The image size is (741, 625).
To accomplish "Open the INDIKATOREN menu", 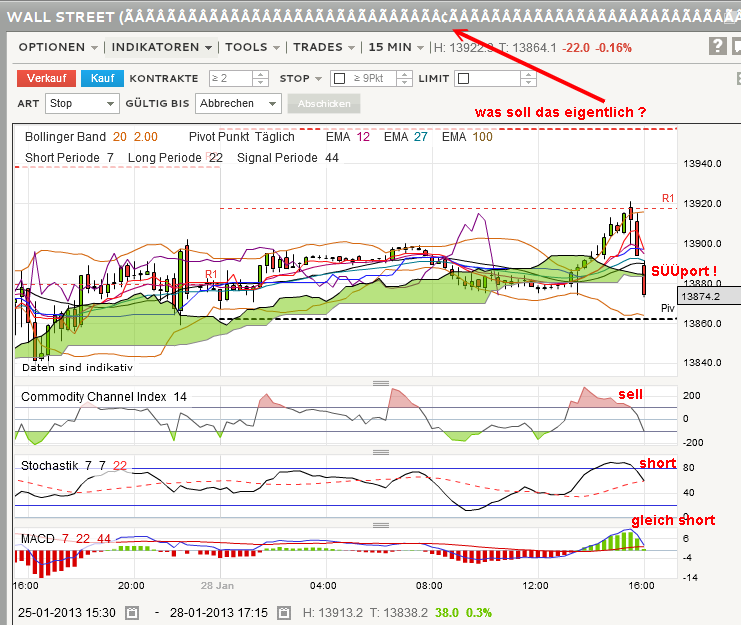I will point(161,47).
